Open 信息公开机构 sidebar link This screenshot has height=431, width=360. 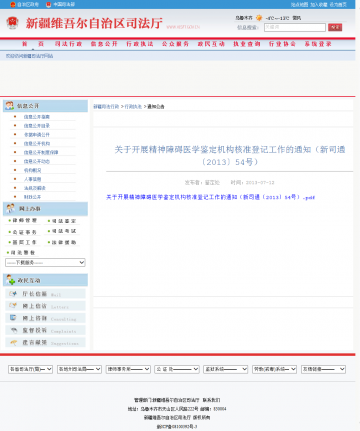pyautogui.click(x=37, y=143)
